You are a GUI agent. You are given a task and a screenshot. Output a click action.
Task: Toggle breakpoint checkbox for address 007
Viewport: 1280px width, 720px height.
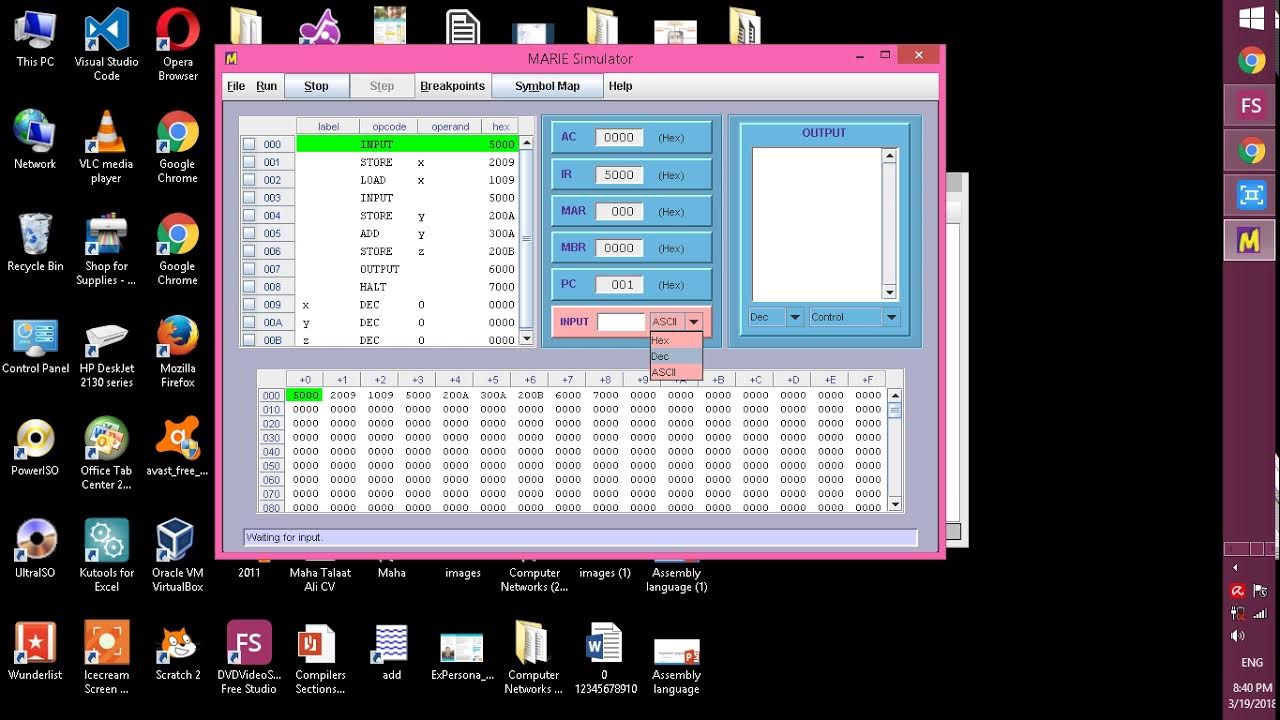pos(249,269)
